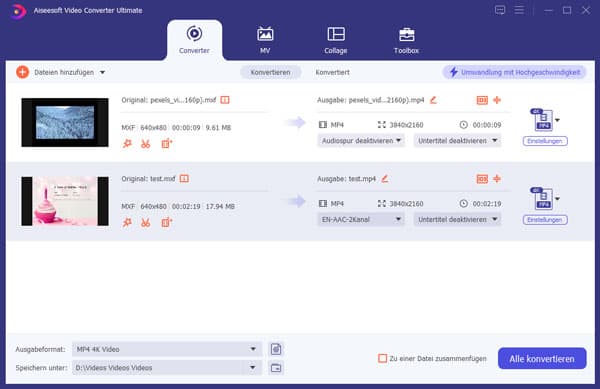Open enhance video icon for test.mxf

pos(166,223)
